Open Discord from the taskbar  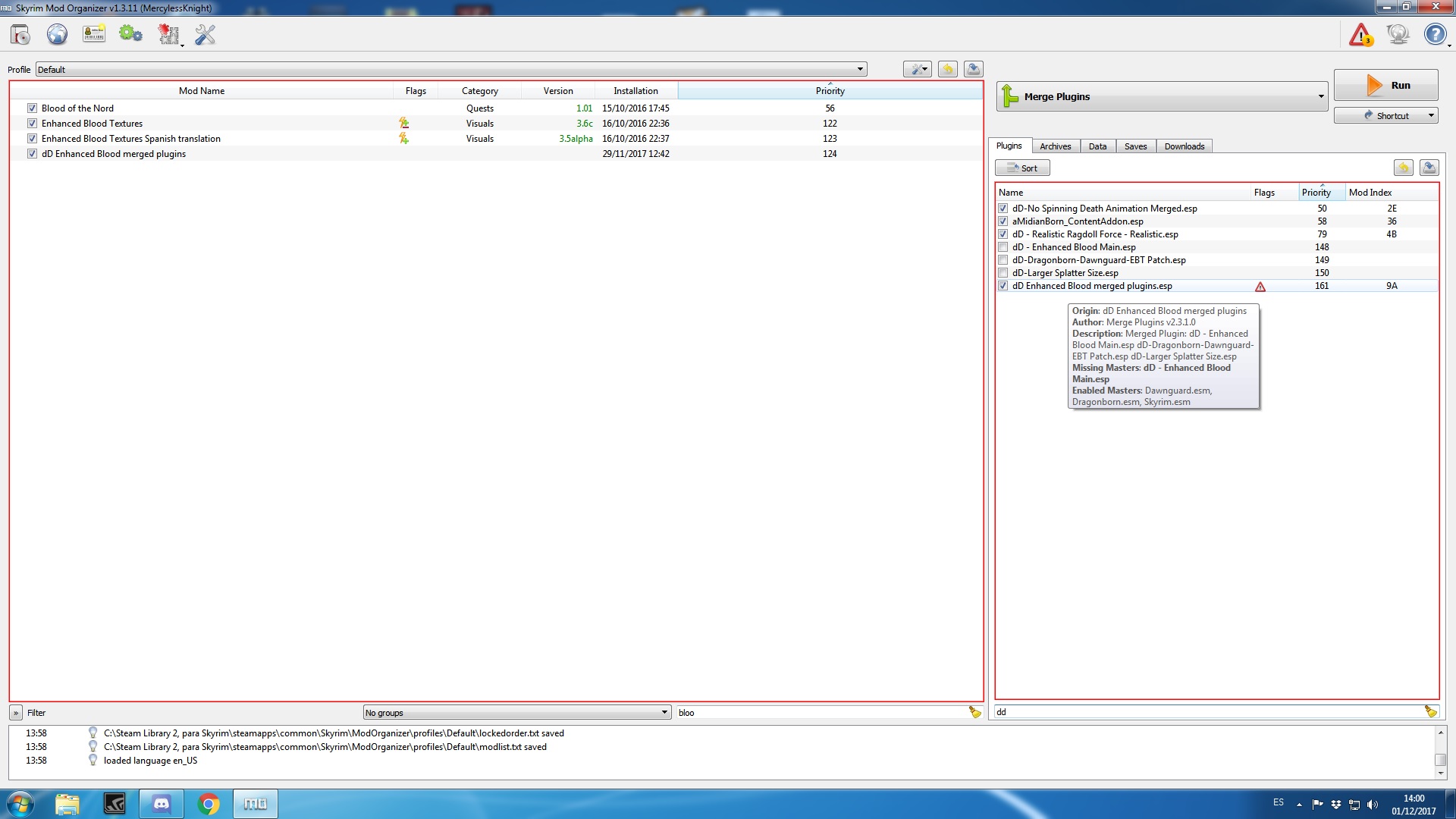162,803
